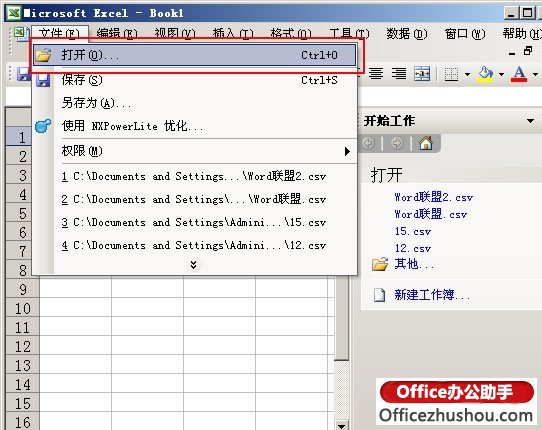Open recent file Word联盟2.csv in task pane
This screenshot has height=430, width=542.
coord(433,197)
